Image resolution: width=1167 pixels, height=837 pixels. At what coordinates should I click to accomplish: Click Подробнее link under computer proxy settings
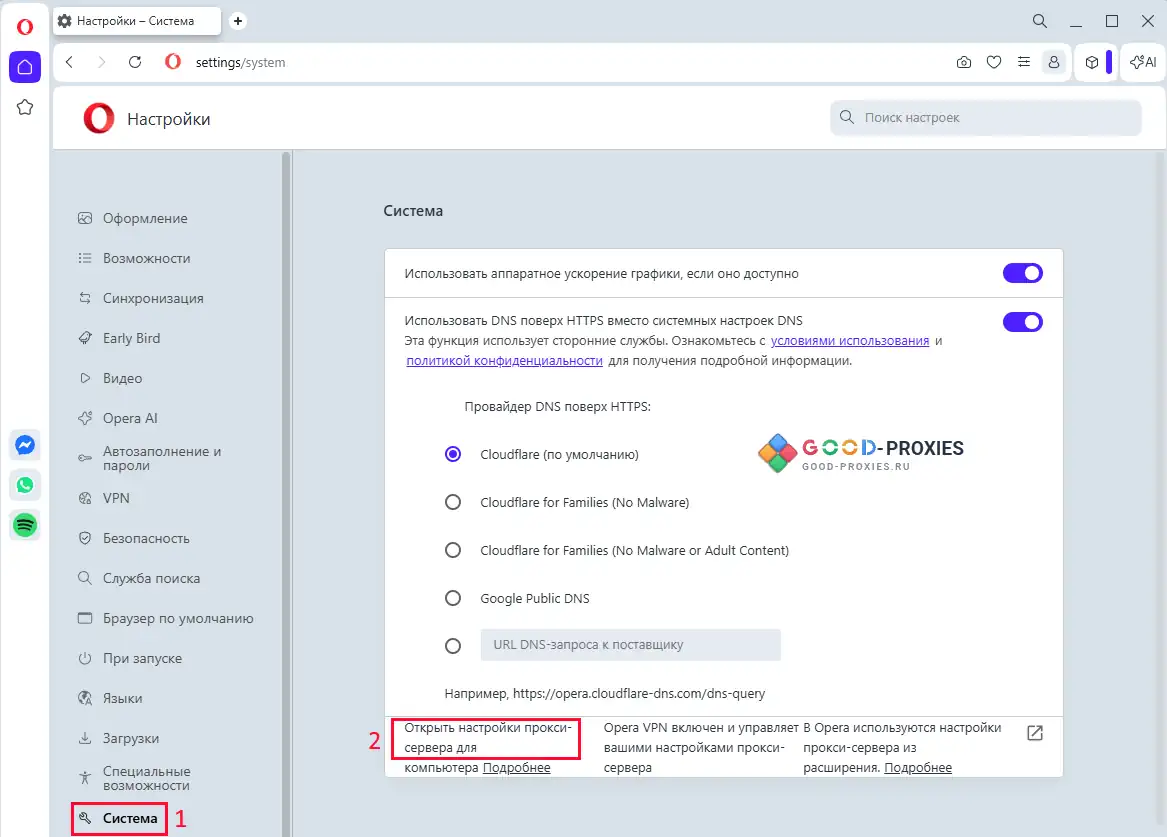517,768
